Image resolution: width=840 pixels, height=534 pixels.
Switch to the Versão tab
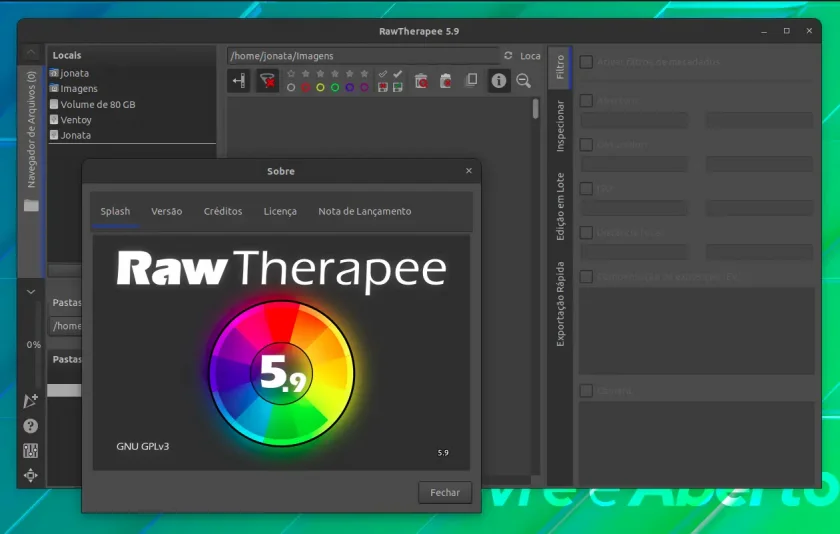point(167,211)
